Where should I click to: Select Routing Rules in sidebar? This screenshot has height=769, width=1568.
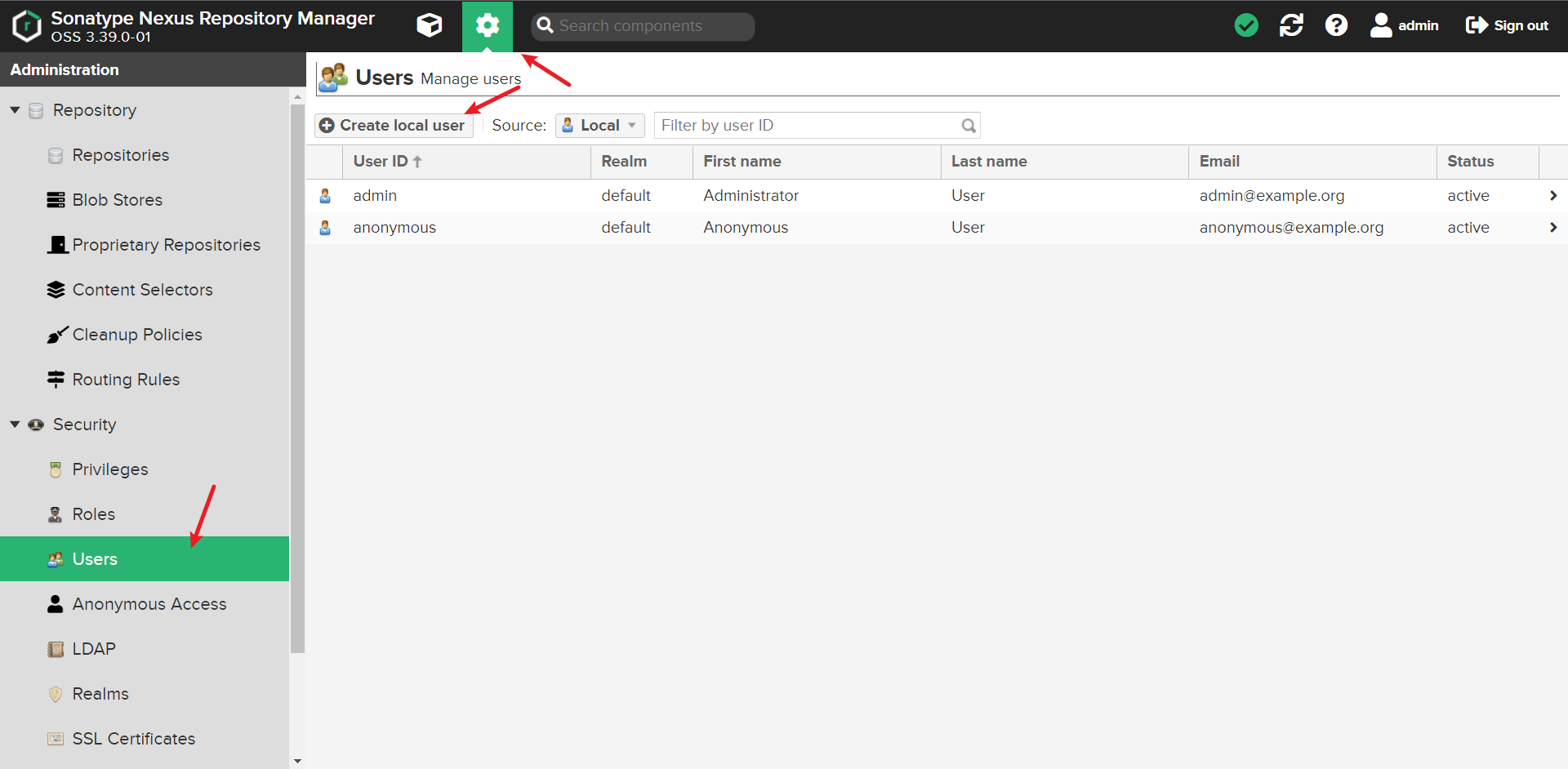[127, 380]
